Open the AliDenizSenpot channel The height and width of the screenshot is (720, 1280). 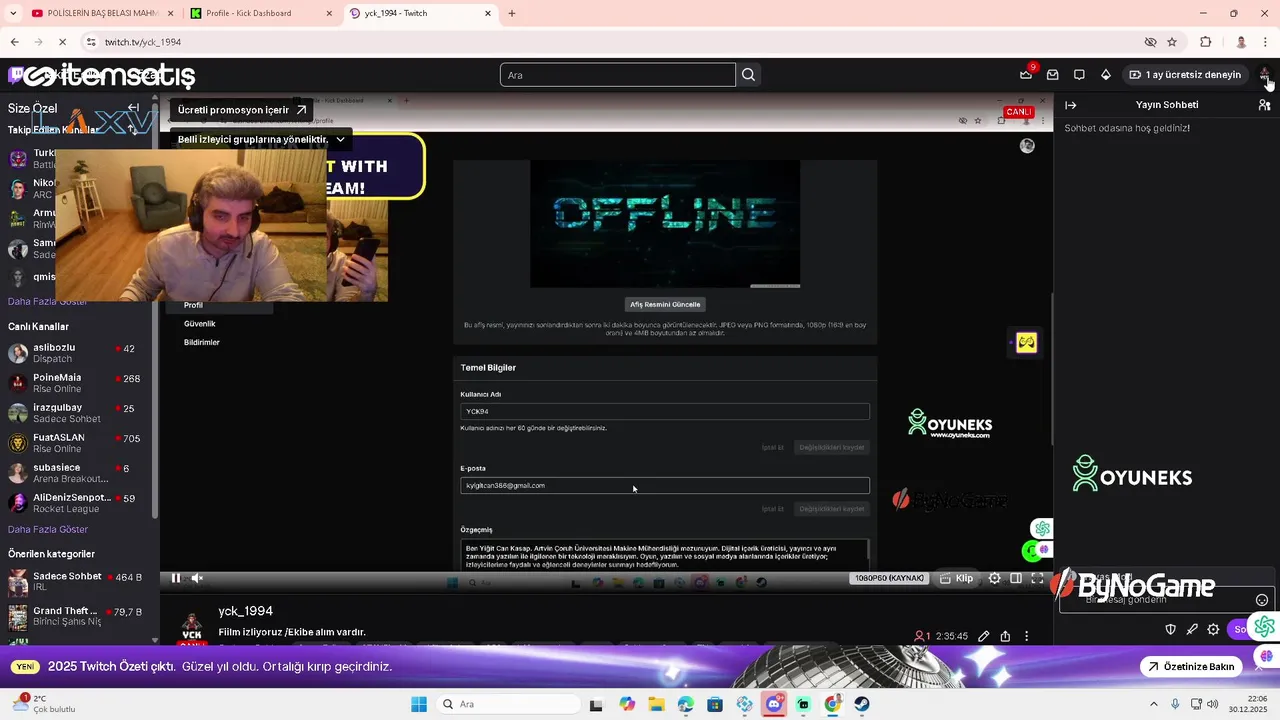click(78, 503)
